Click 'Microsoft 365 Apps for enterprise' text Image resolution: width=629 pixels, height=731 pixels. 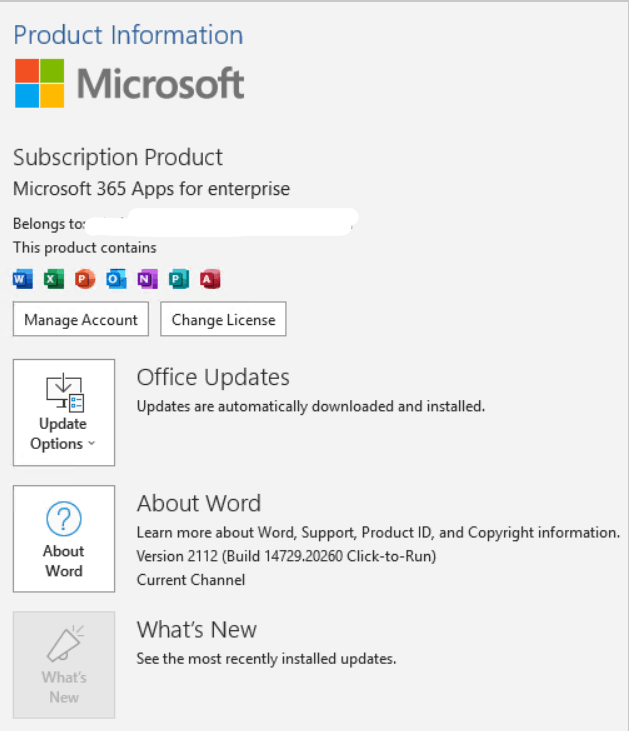click(x=152, y=189)
